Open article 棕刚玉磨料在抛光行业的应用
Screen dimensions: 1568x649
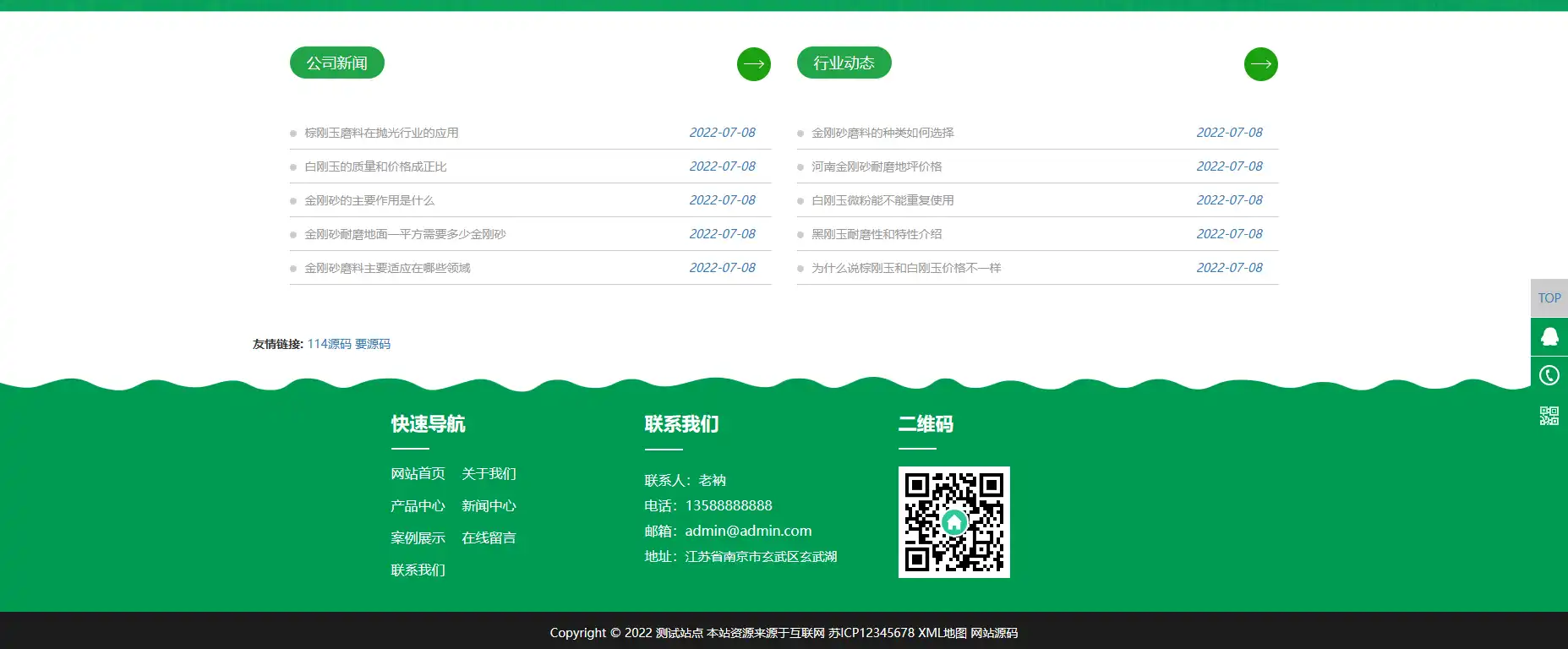coord(381,133)
